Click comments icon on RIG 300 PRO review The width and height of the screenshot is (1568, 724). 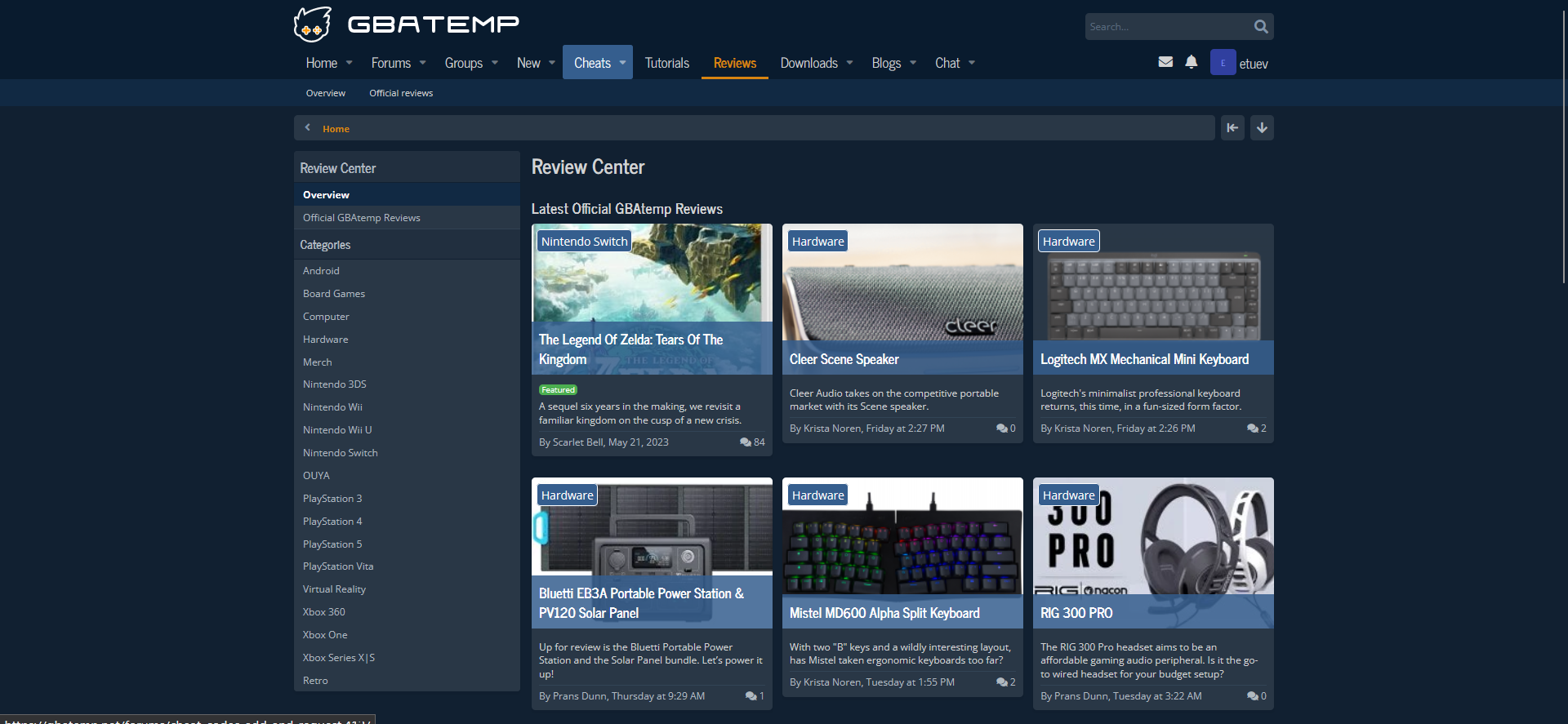(1253, 696)
